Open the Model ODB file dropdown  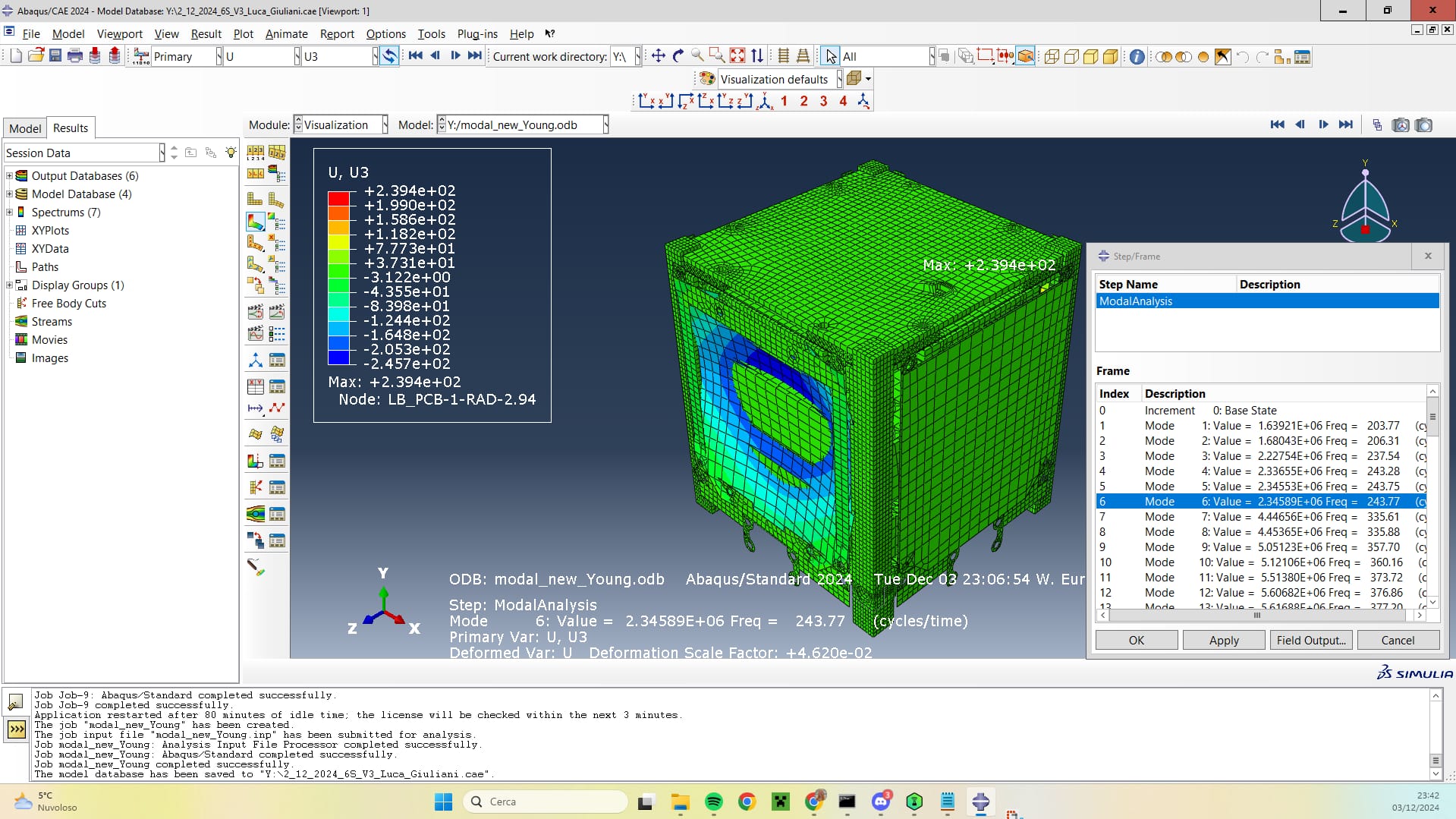click(606, 125)
